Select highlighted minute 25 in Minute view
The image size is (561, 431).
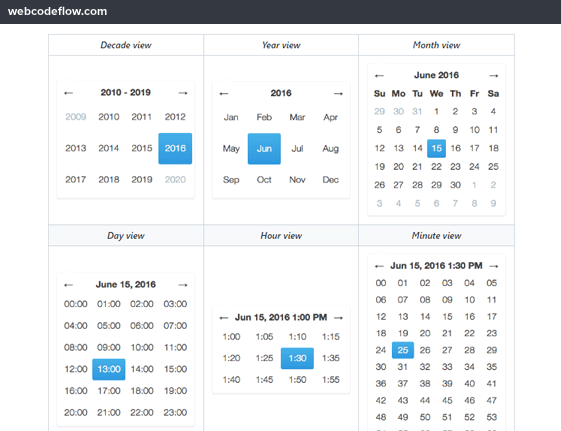point(403,350)
